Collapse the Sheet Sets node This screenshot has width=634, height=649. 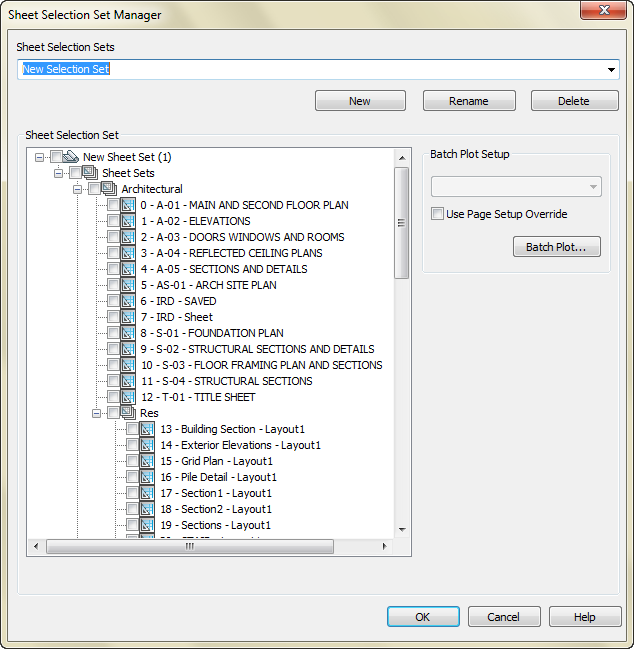pyautogui.click(x=58, y=173)
